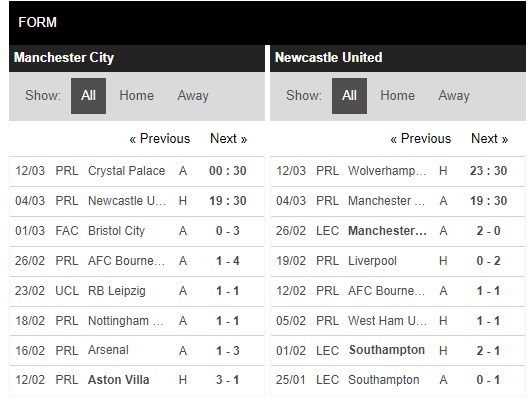
Task: Show Newcastle United Home matches
Action: [398, 96]
